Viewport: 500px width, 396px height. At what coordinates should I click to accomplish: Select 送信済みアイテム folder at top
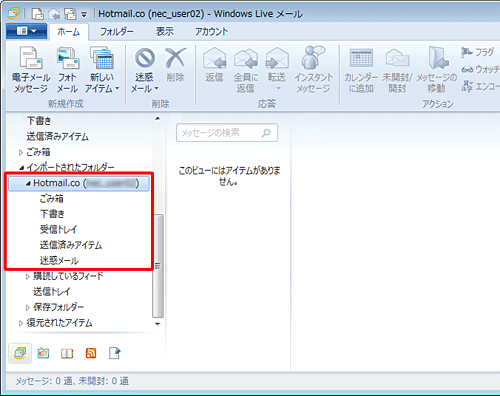pos(58,137)
